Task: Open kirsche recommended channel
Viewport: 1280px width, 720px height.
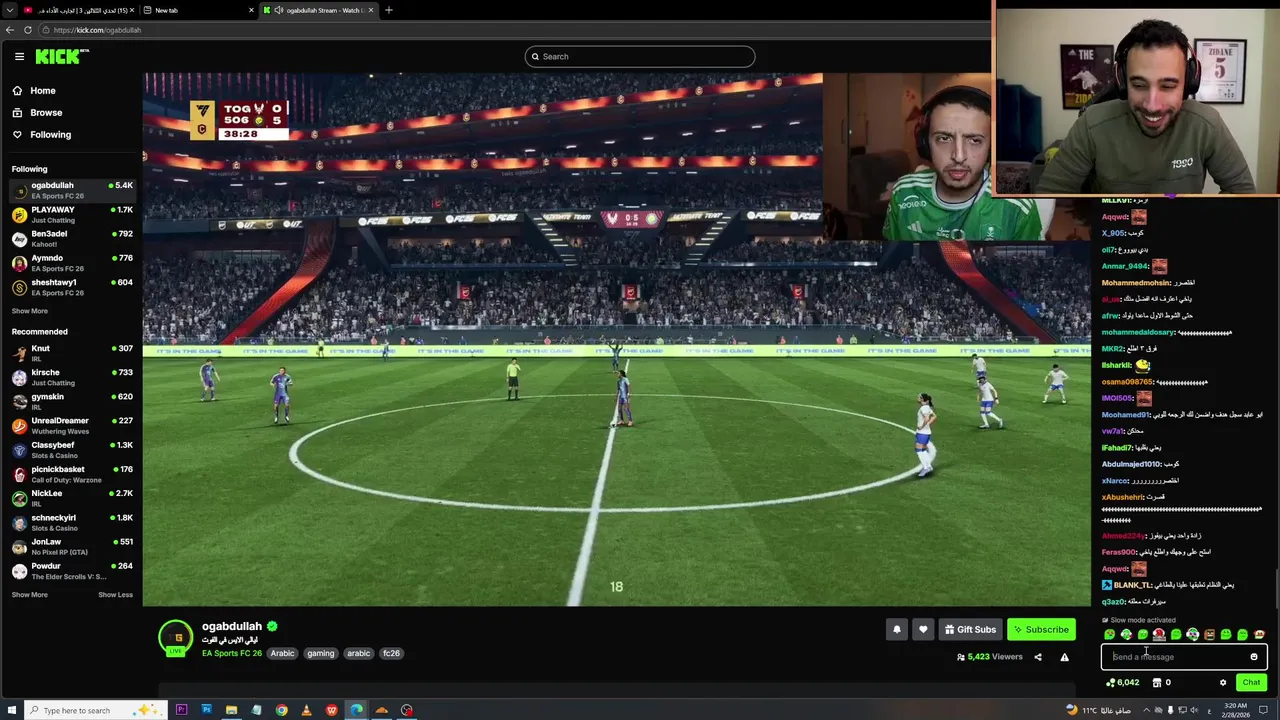Action: pos(72,377)
